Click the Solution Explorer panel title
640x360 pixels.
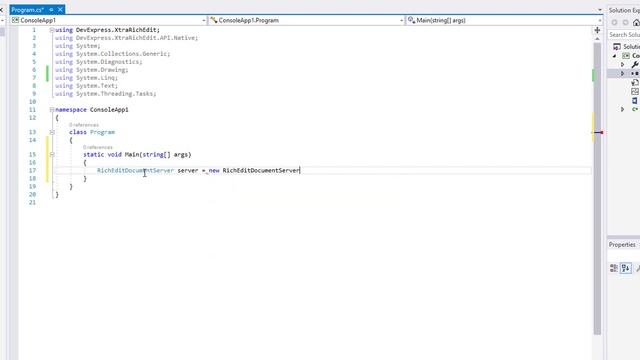624,10
